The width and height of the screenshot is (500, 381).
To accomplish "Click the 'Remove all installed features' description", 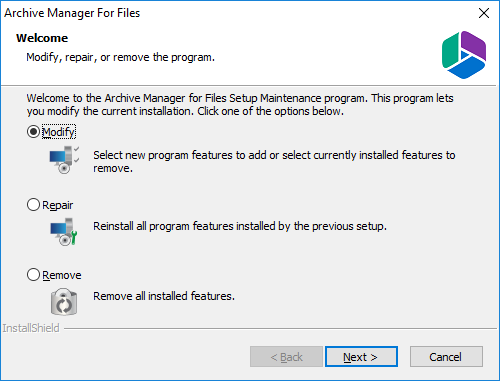I will (164, 296).
